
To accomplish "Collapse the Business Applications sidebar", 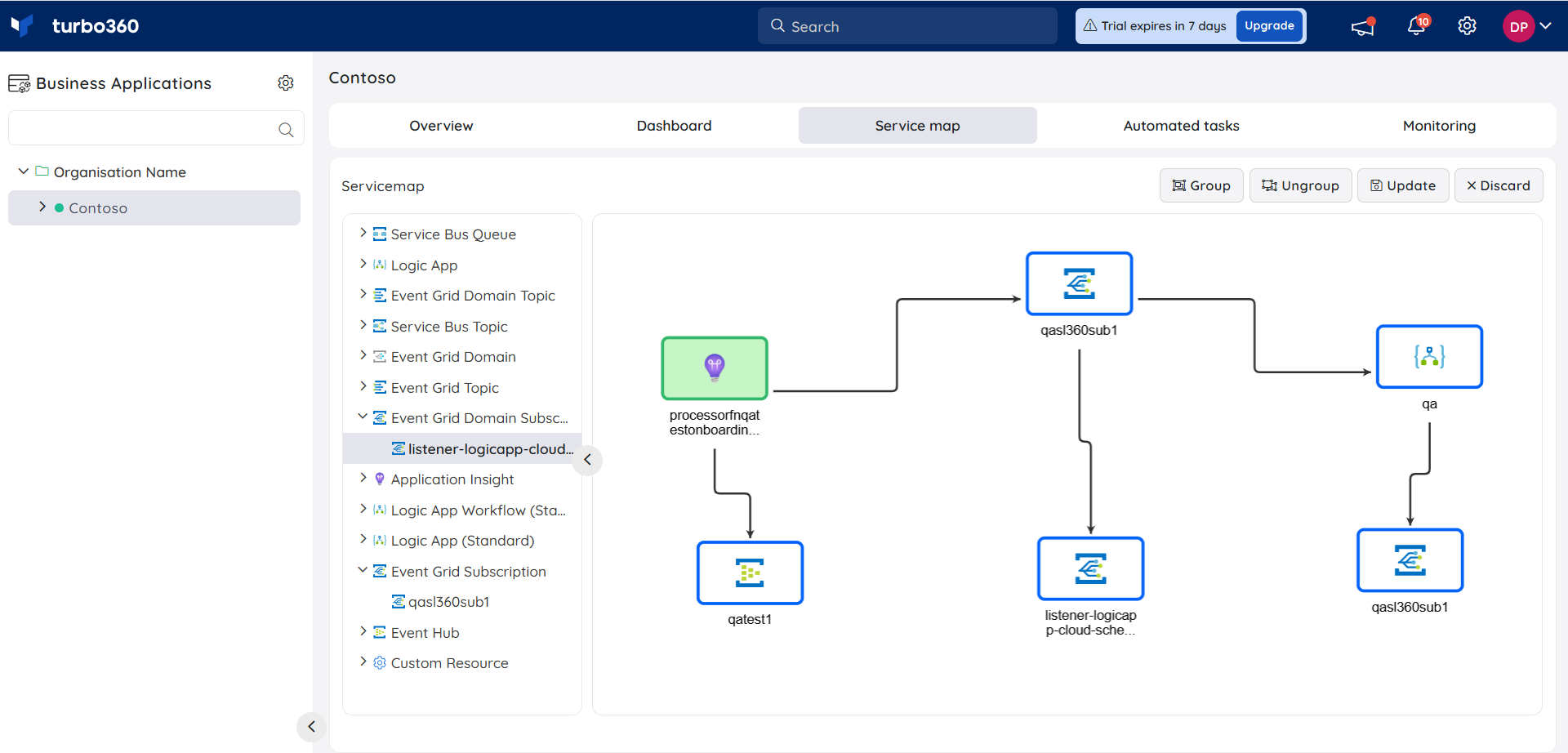I will [x=311, y=726].
